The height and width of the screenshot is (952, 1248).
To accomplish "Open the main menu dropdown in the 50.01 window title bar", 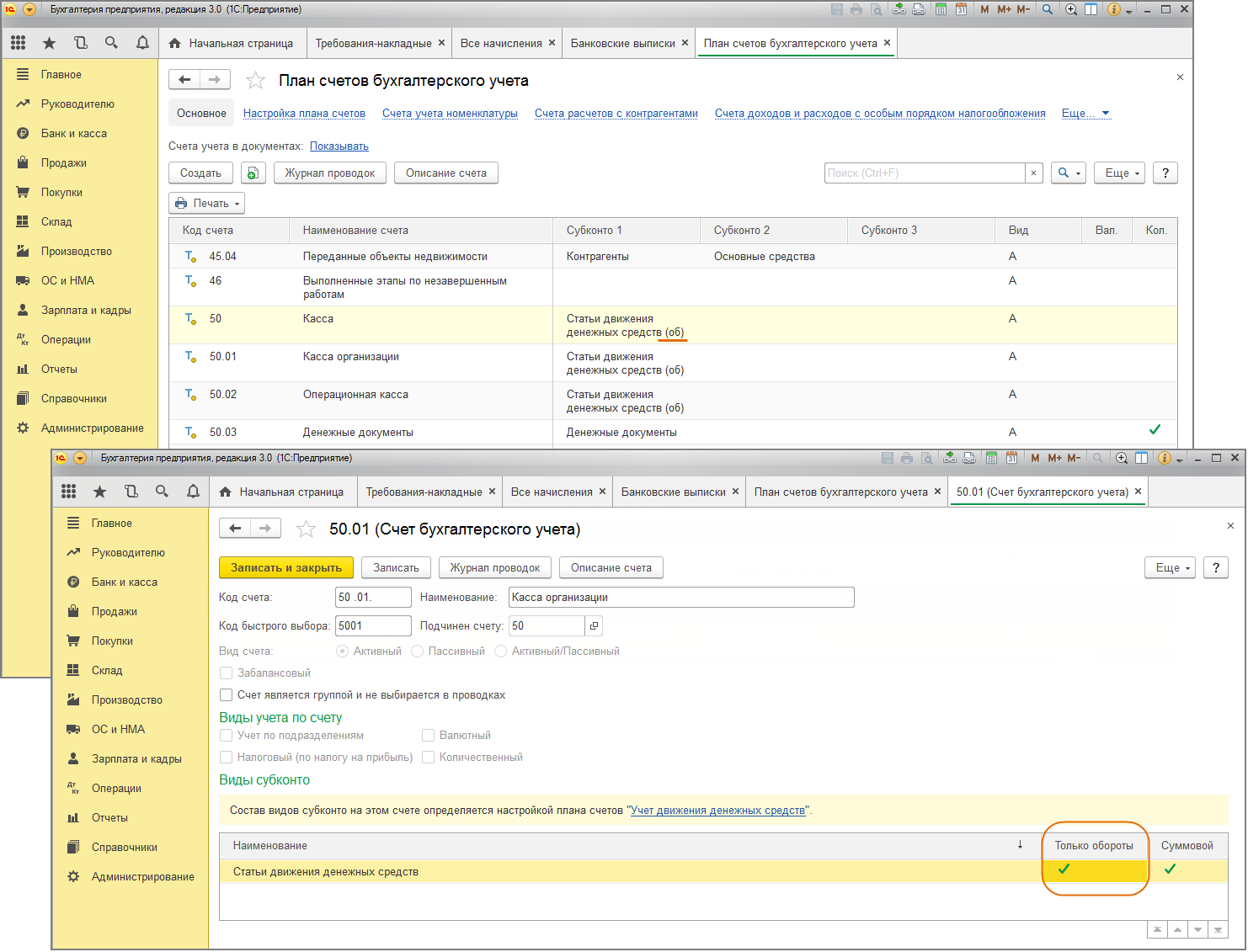I will pos(80,458).
